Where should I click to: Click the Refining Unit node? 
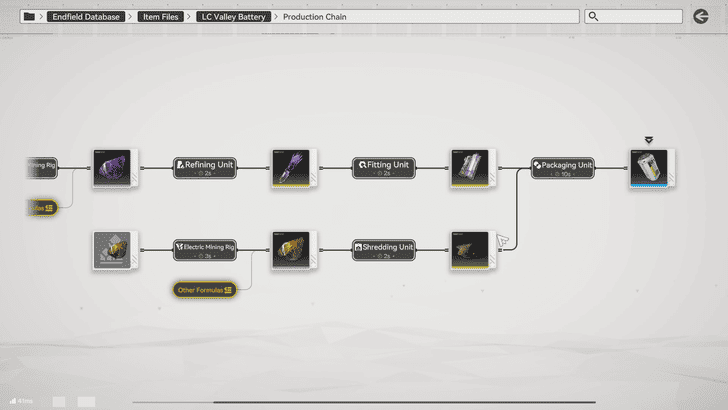tap(205, 167)
